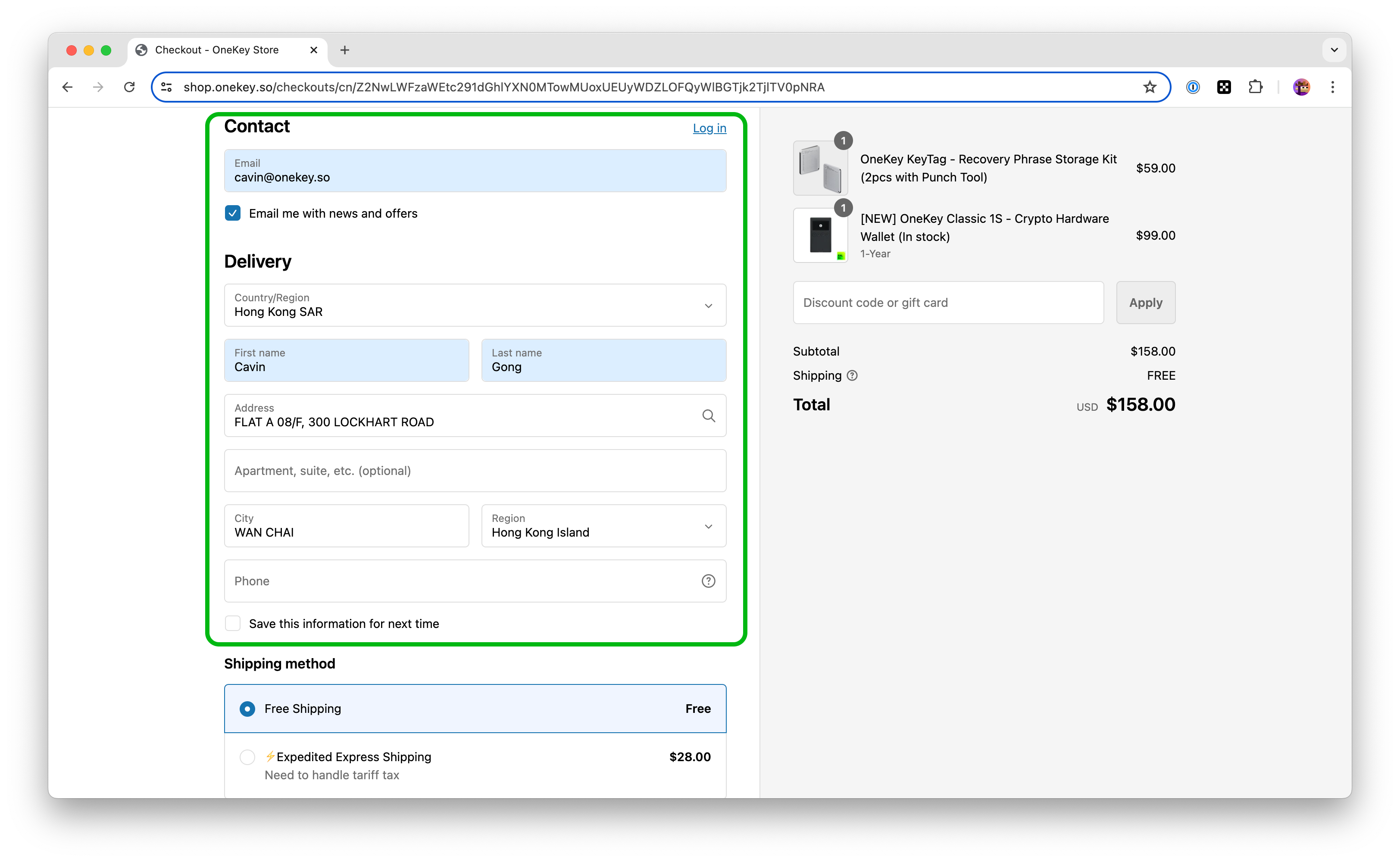Click the 1-Year warranty text
The width and height of the screenshot is (1400, 862).
[x=875, y=254]
